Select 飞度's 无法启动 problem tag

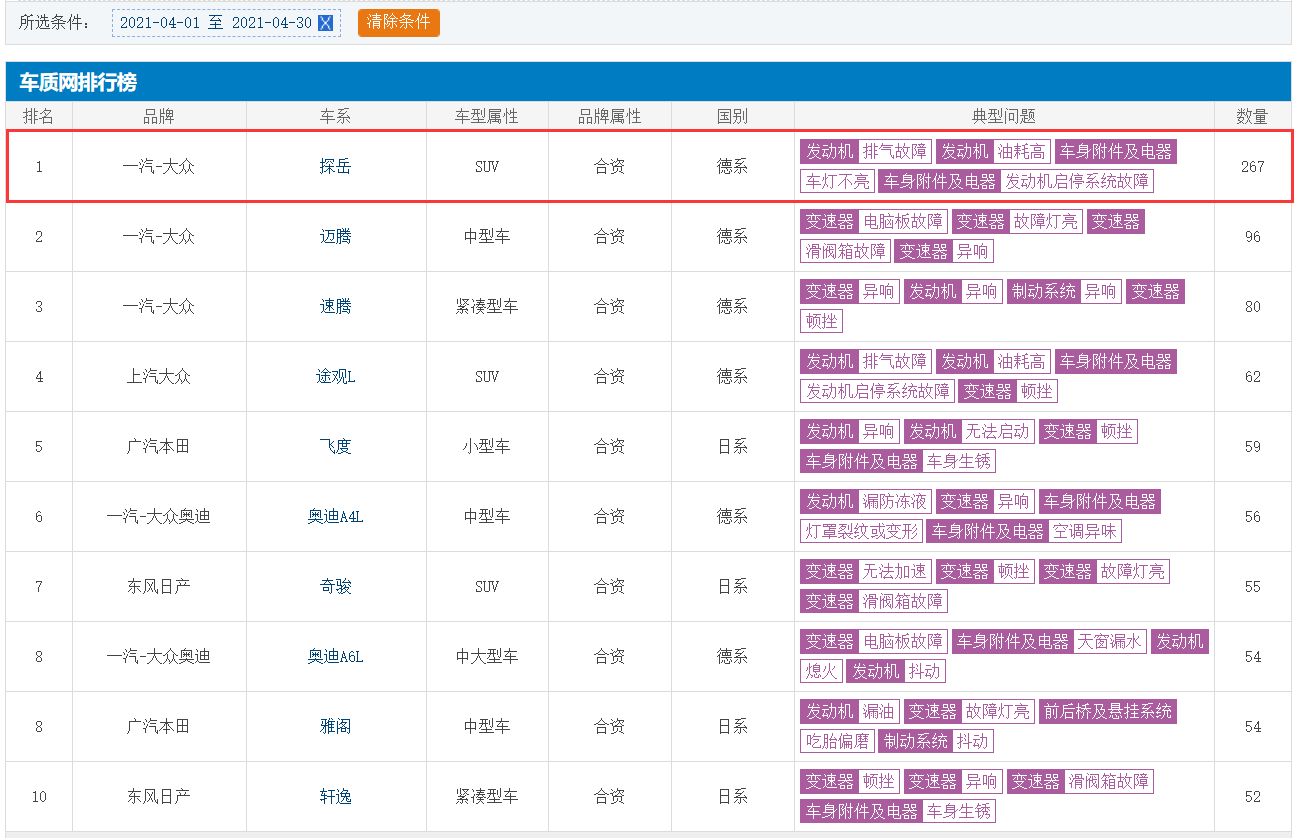[997, 431]
